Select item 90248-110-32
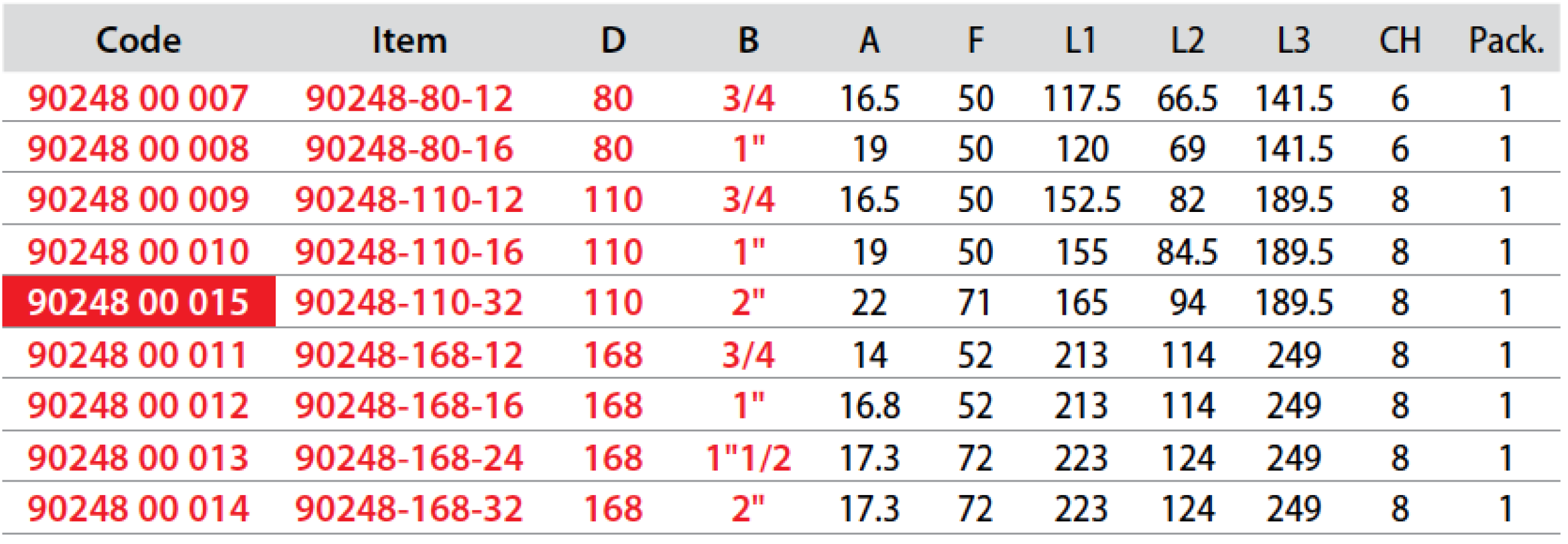The height and width of the screenshot is (544, 1568). 409,303
